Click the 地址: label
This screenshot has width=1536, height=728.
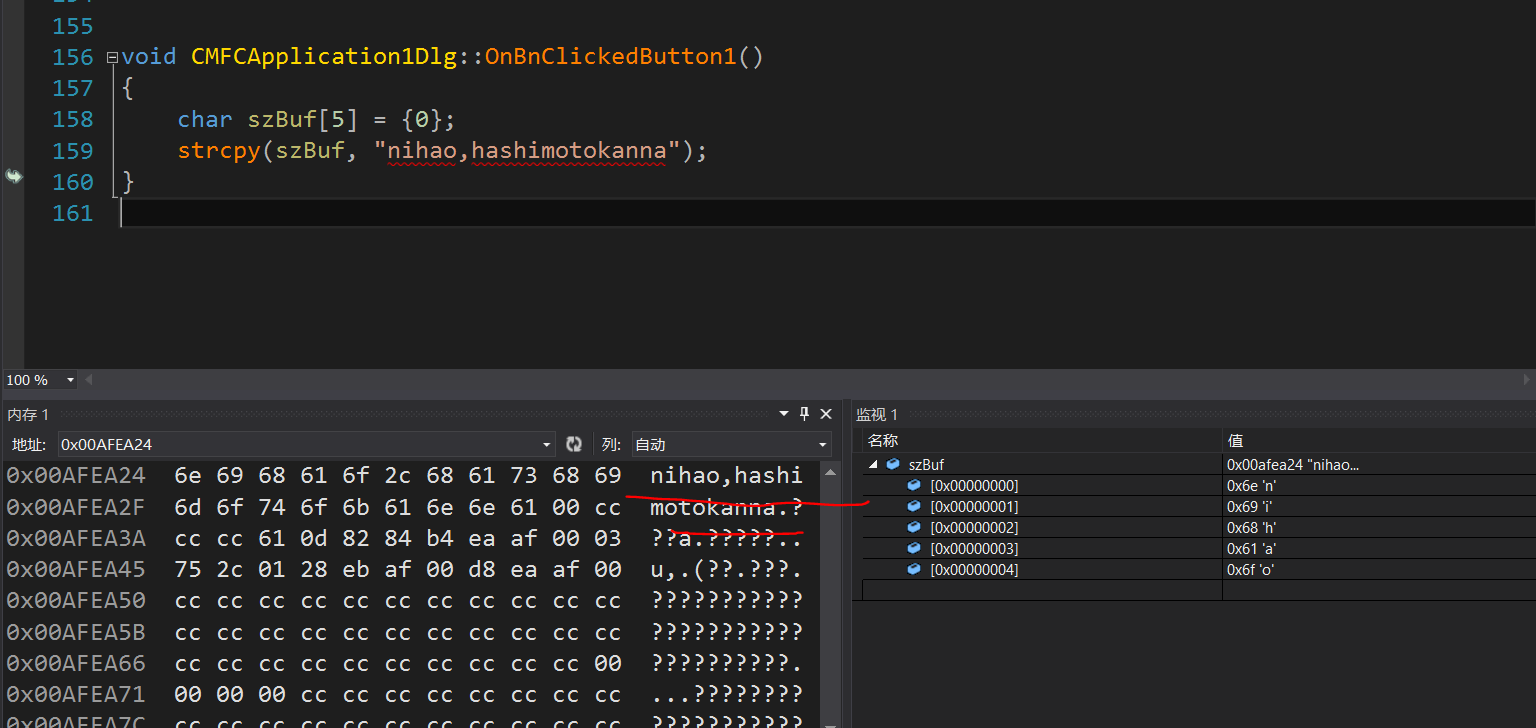click(29, 444)
